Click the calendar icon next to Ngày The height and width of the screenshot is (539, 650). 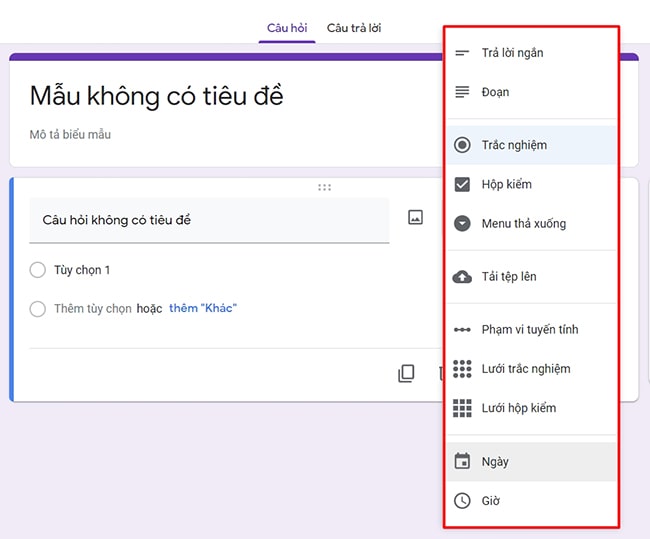pos(462,462)
